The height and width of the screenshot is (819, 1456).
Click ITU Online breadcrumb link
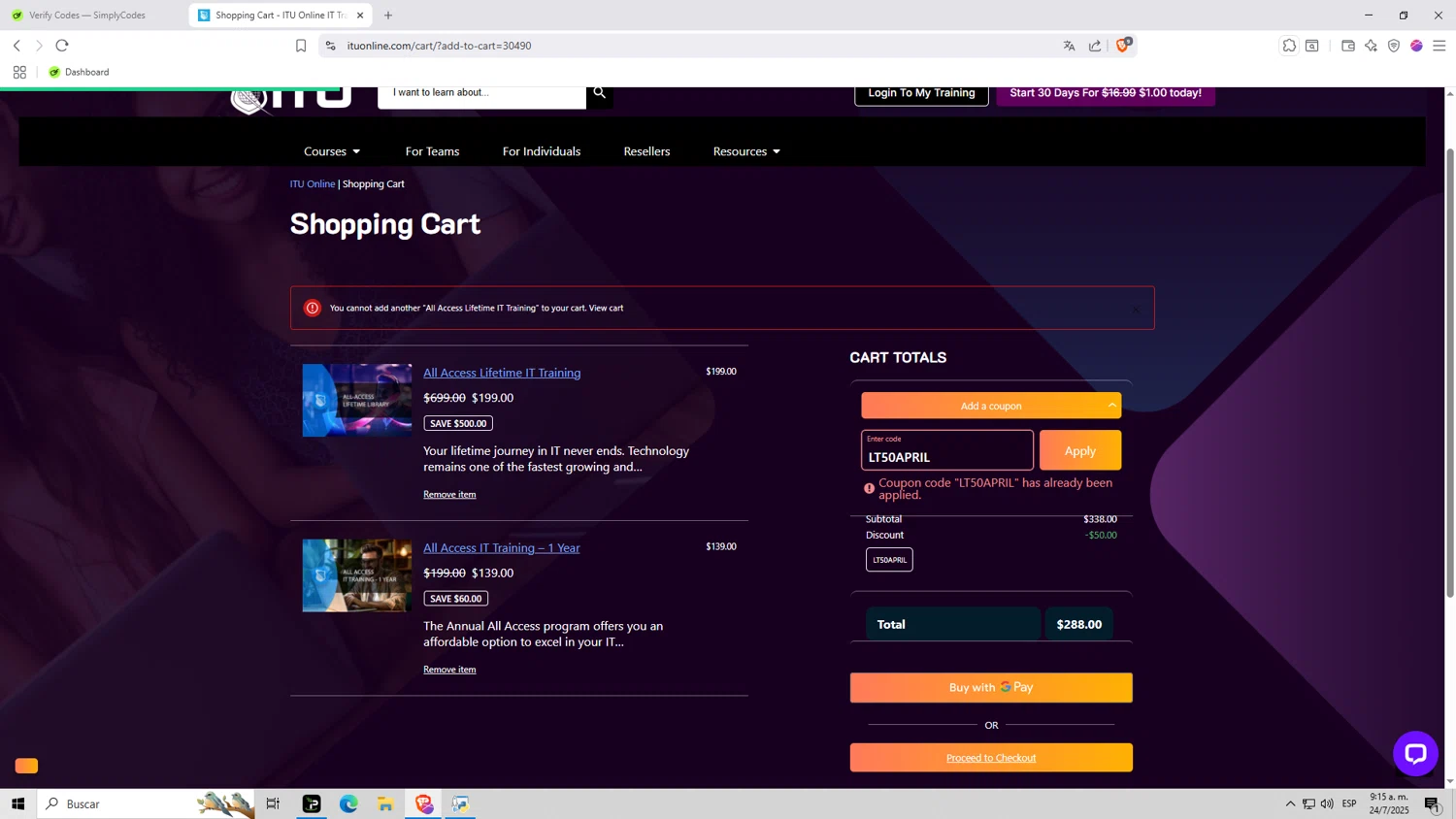313,183
